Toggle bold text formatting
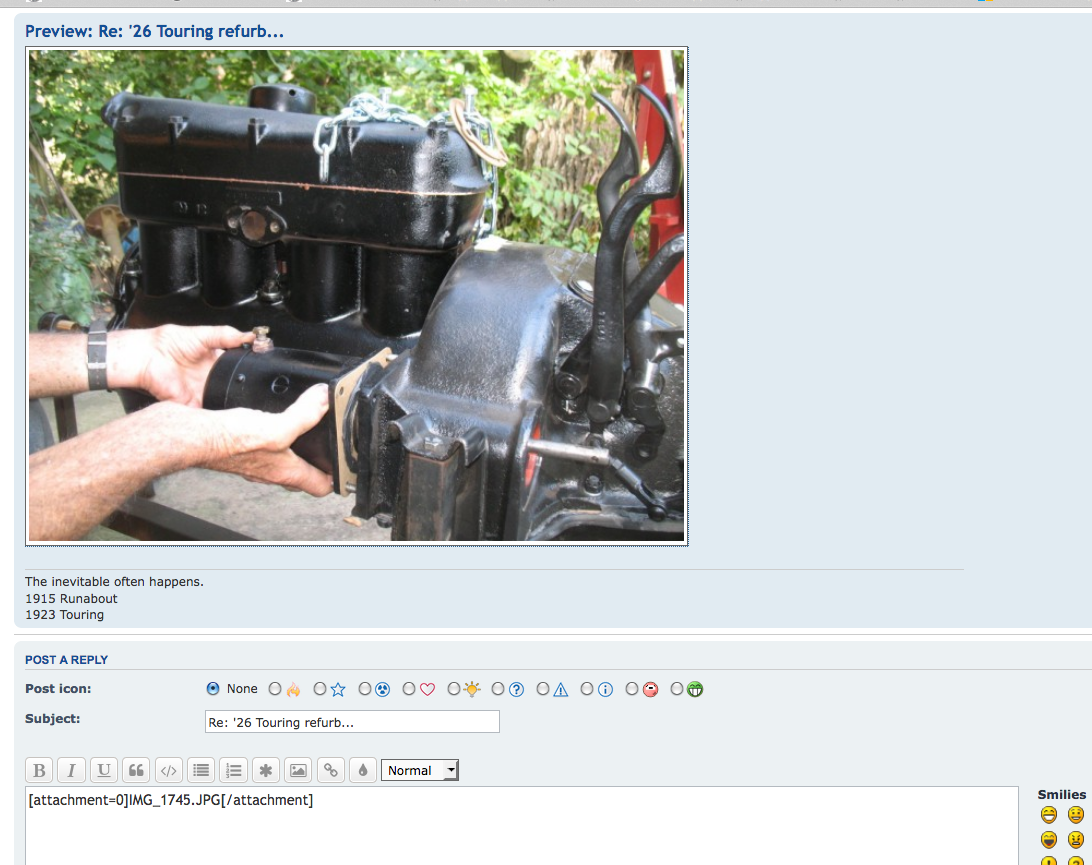The width and height of the screenshot is (1092, 865). [39, 770]
